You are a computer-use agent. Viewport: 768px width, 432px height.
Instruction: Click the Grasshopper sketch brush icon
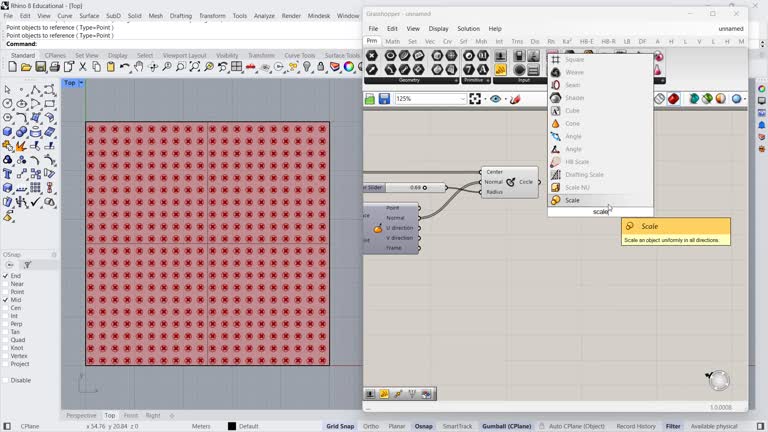[x=516, y=99]
